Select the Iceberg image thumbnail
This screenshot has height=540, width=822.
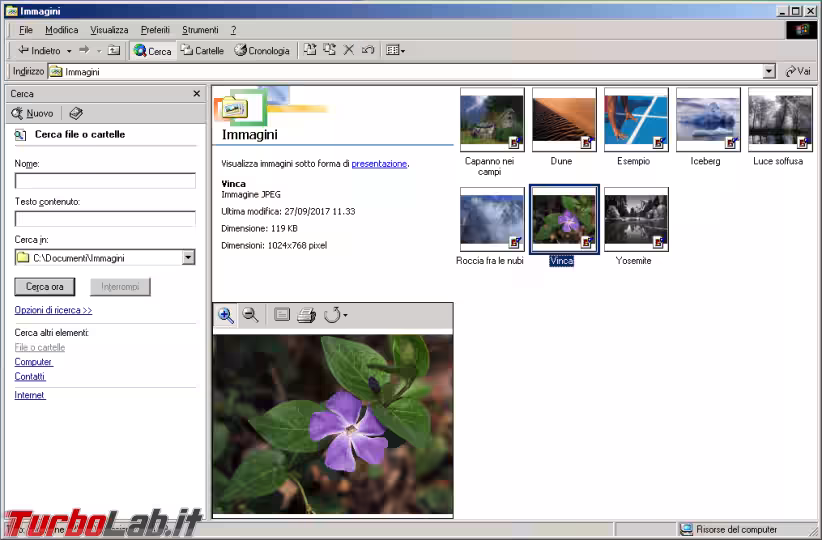coord(708,121)
